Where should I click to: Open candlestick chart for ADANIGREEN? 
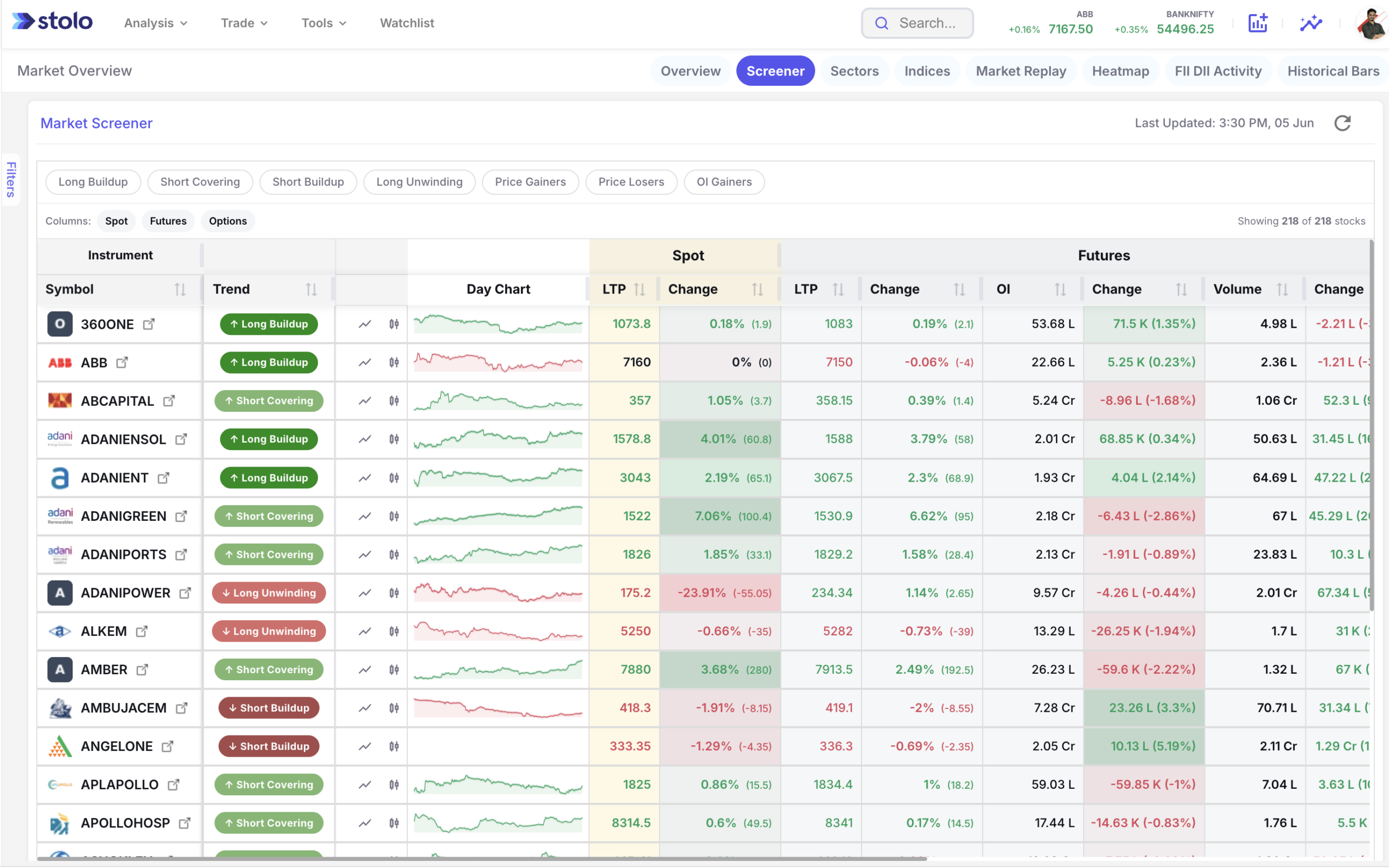[394, 516]
